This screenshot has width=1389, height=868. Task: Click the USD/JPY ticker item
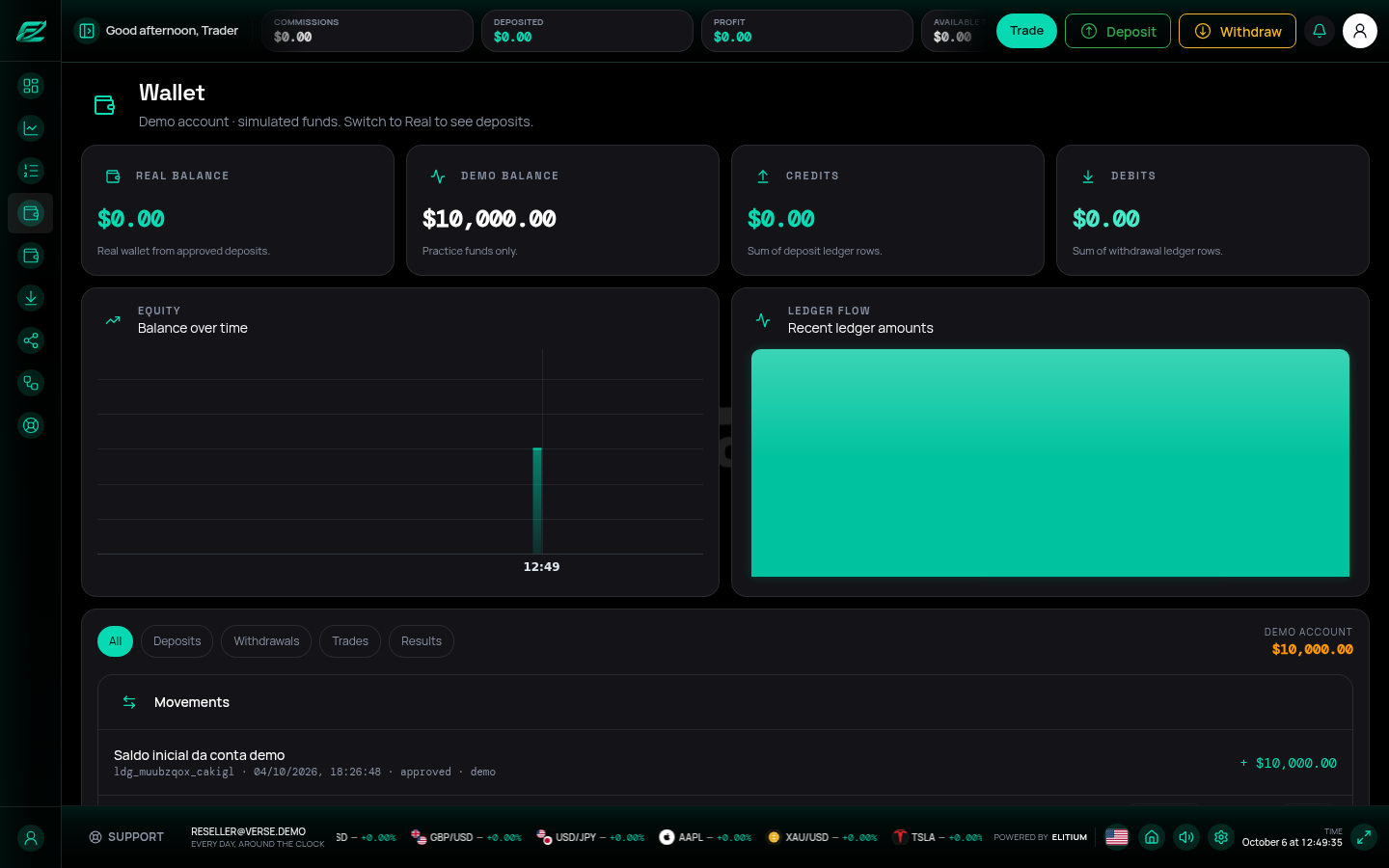click(590, 837)
